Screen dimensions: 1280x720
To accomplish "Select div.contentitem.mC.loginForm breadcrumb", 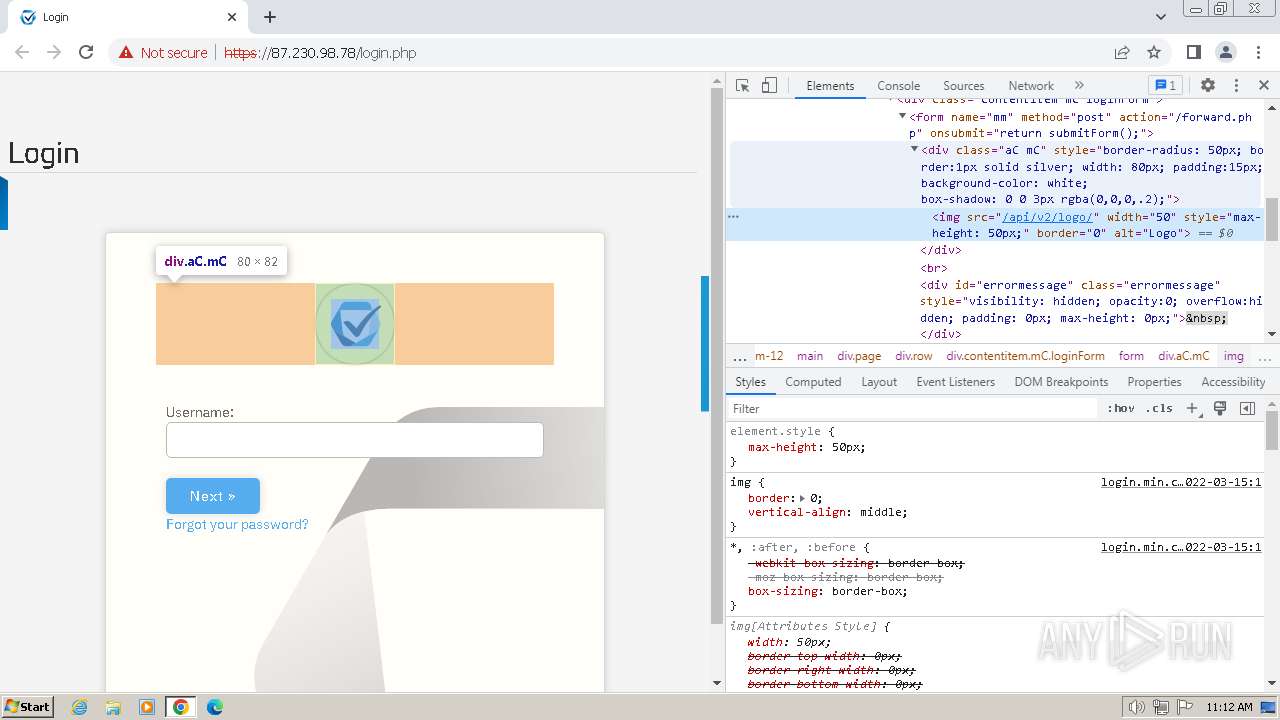I will (x=1025, y=356).
